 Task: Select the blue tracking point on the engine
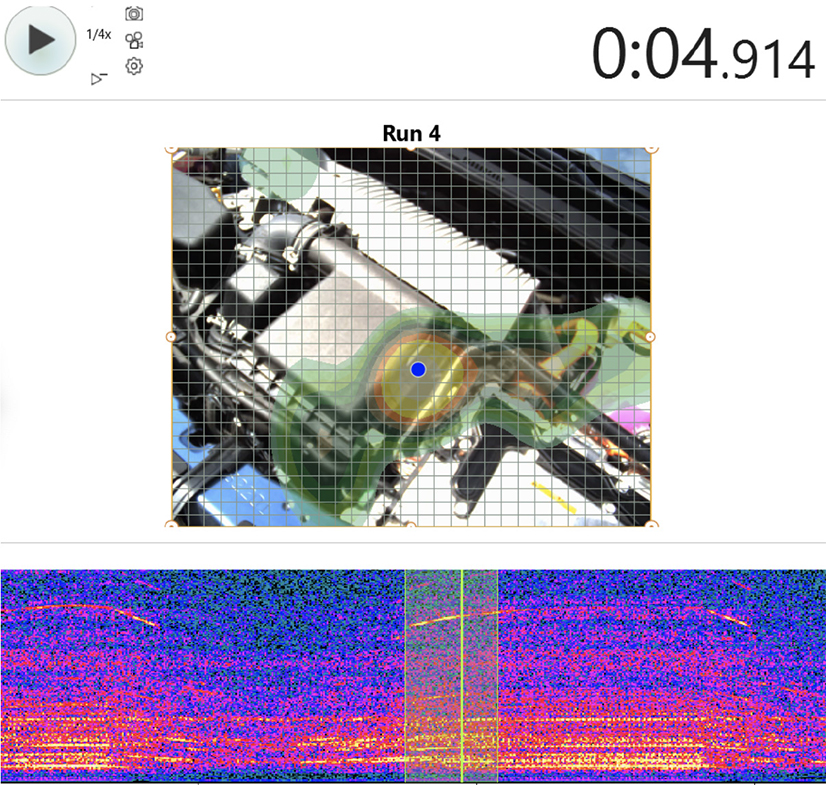coord(418,368)
